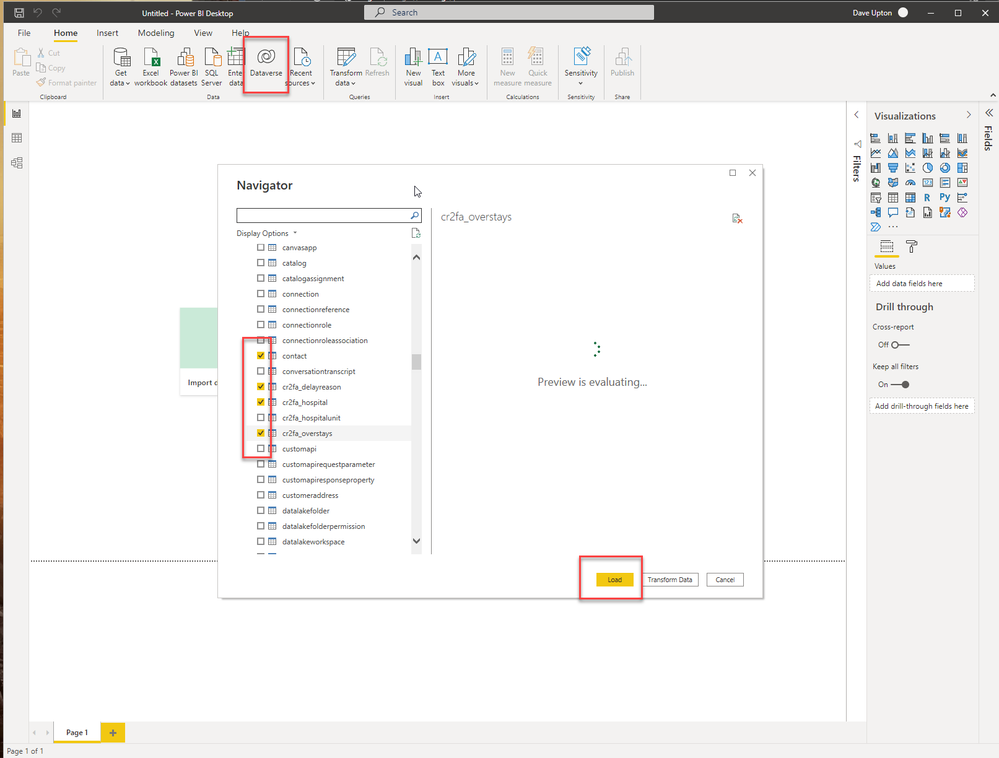Select the Python visual icon
999x758 pixels.
point(944,197)
